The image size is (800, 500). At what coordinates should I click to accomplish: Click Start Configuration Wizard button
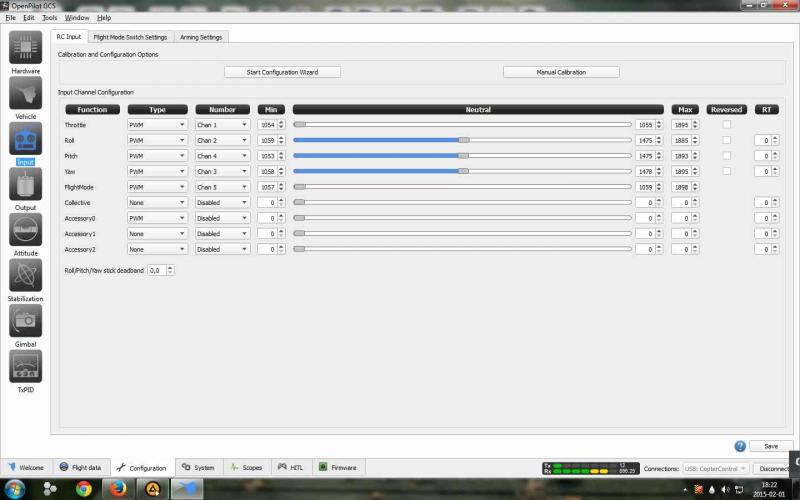(280, 72)
